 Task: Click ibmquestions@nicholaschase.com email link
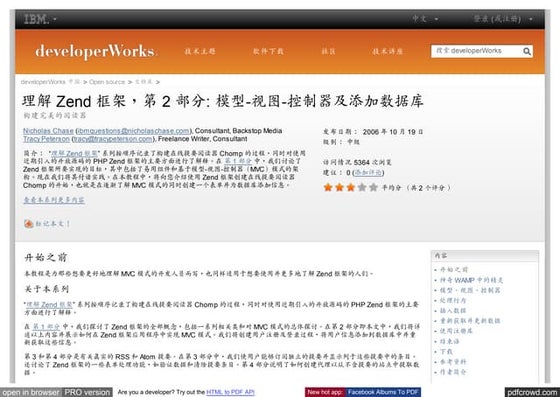(134, 131)
